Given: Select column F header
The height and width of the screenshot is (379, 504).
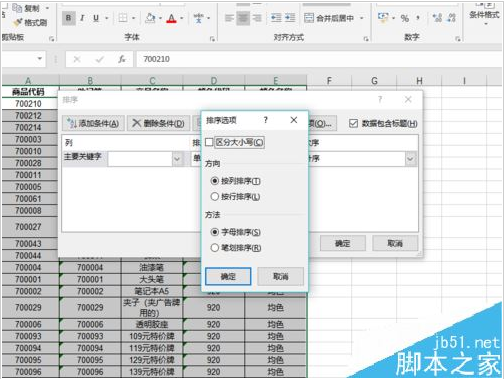Looking at the screenshot, I should tap(329, 81).
